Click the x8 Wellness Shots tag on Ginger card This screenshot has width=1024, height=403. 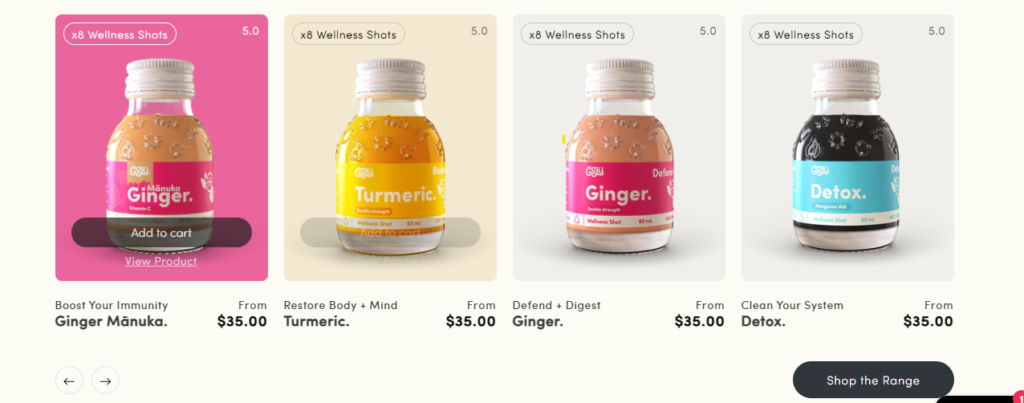(577, 34)
